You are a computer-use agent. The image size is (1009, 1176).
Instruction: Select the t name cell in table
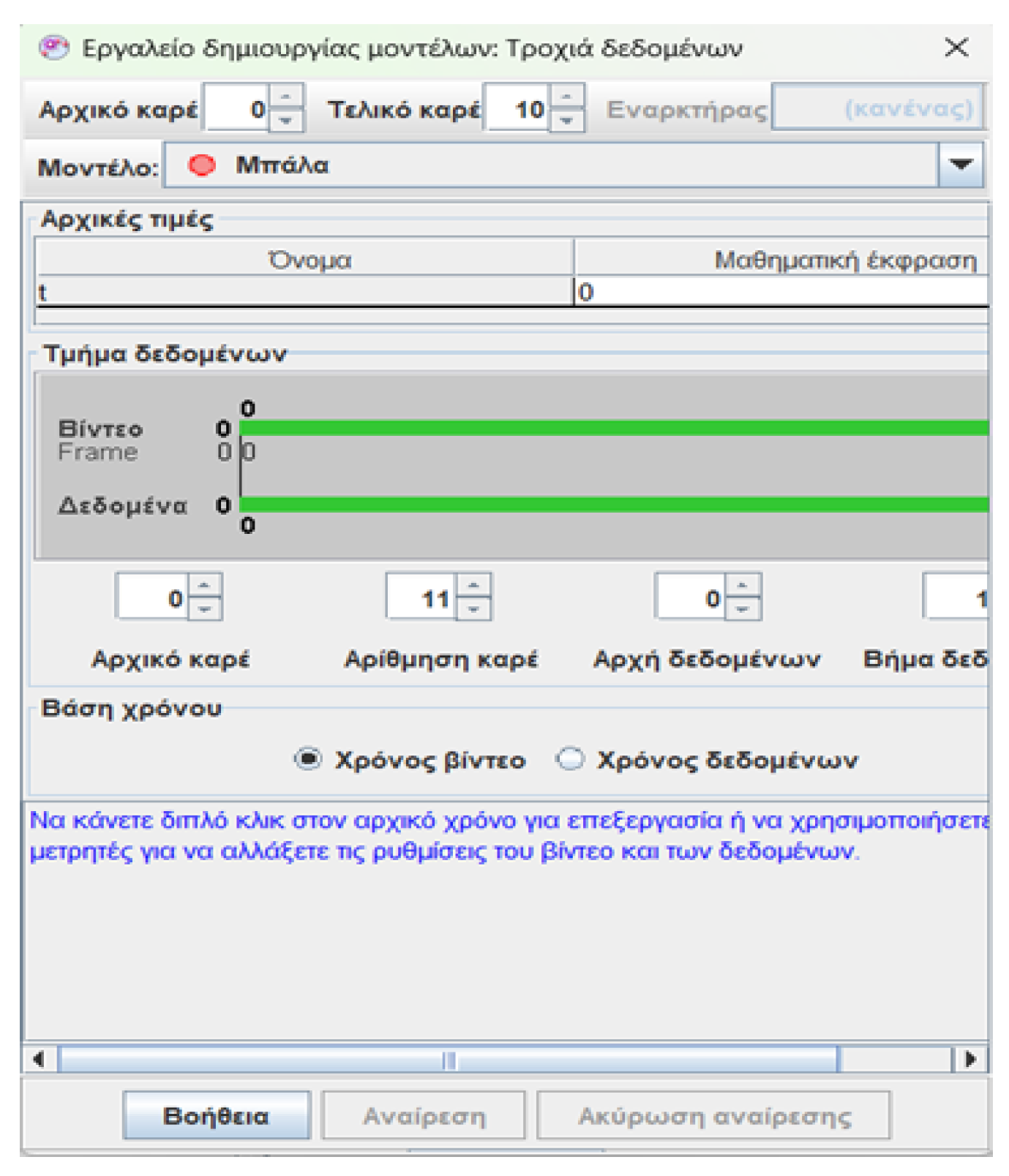coord(304,292)
